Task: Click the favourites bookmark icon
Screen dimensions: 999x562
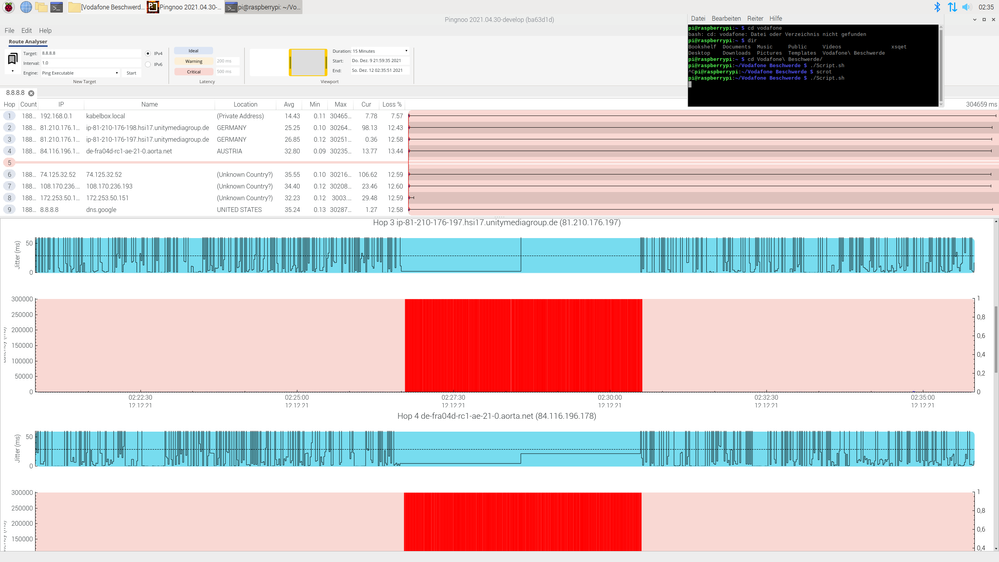Action: (x=12, y=59)
